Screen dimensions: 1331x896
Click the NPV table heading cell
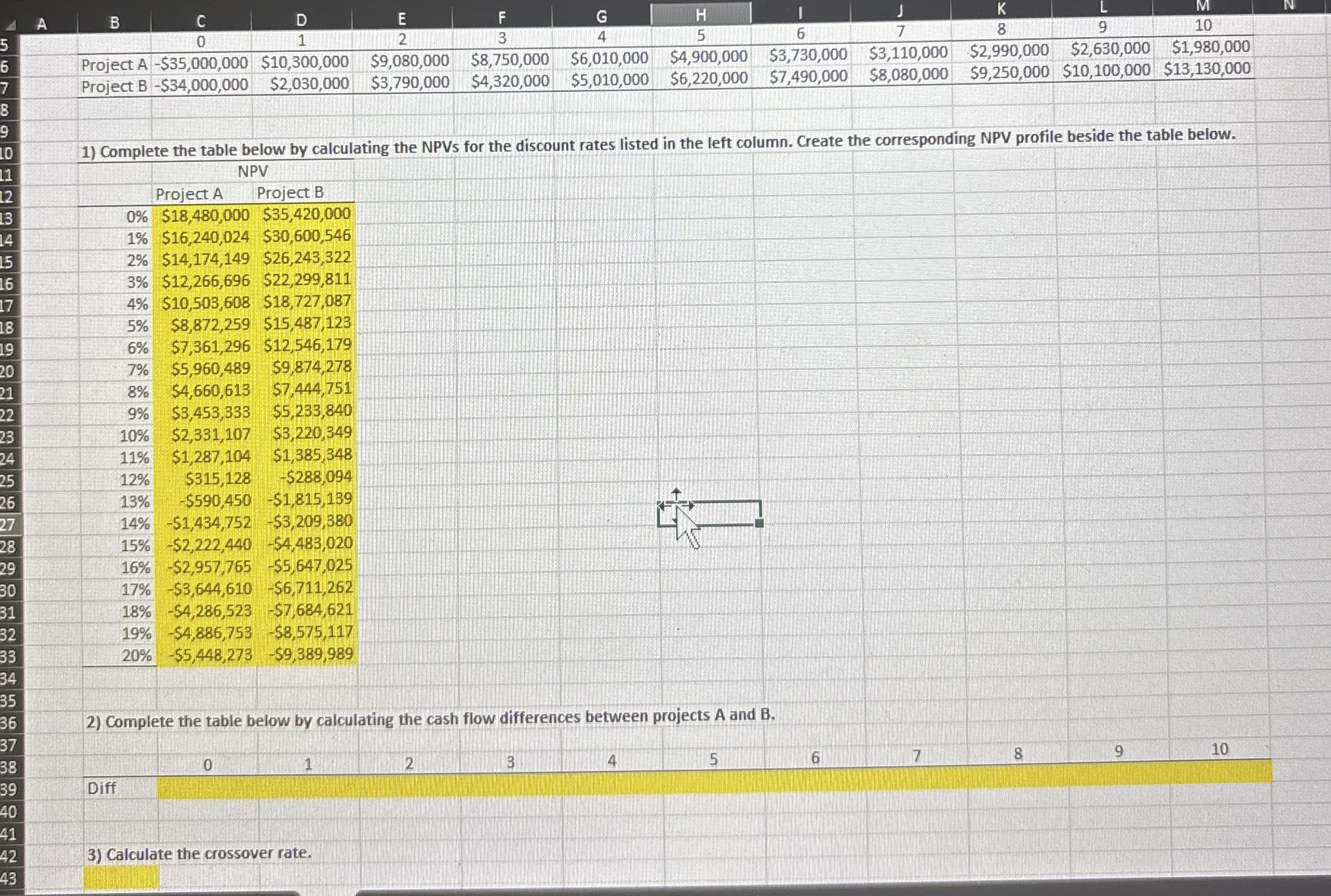click(253, 171)
